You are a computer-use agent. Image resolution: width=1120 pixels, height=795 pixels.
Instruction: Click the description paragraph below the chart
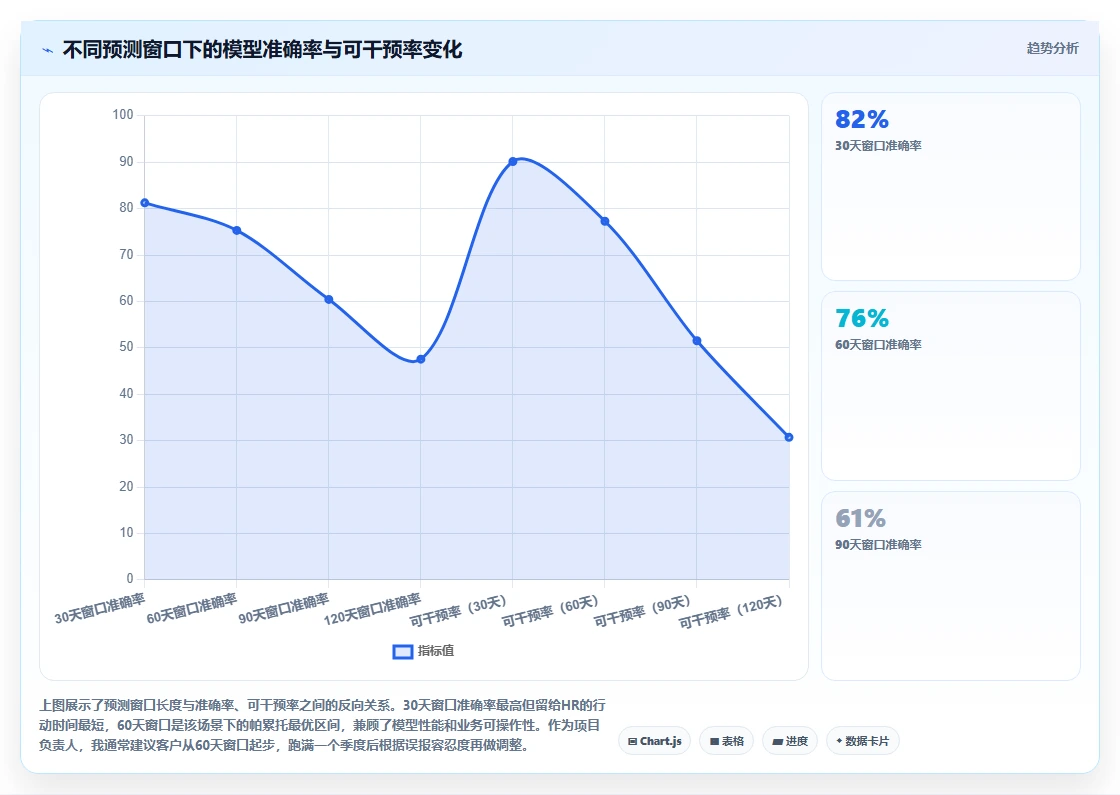pos(322,725)
